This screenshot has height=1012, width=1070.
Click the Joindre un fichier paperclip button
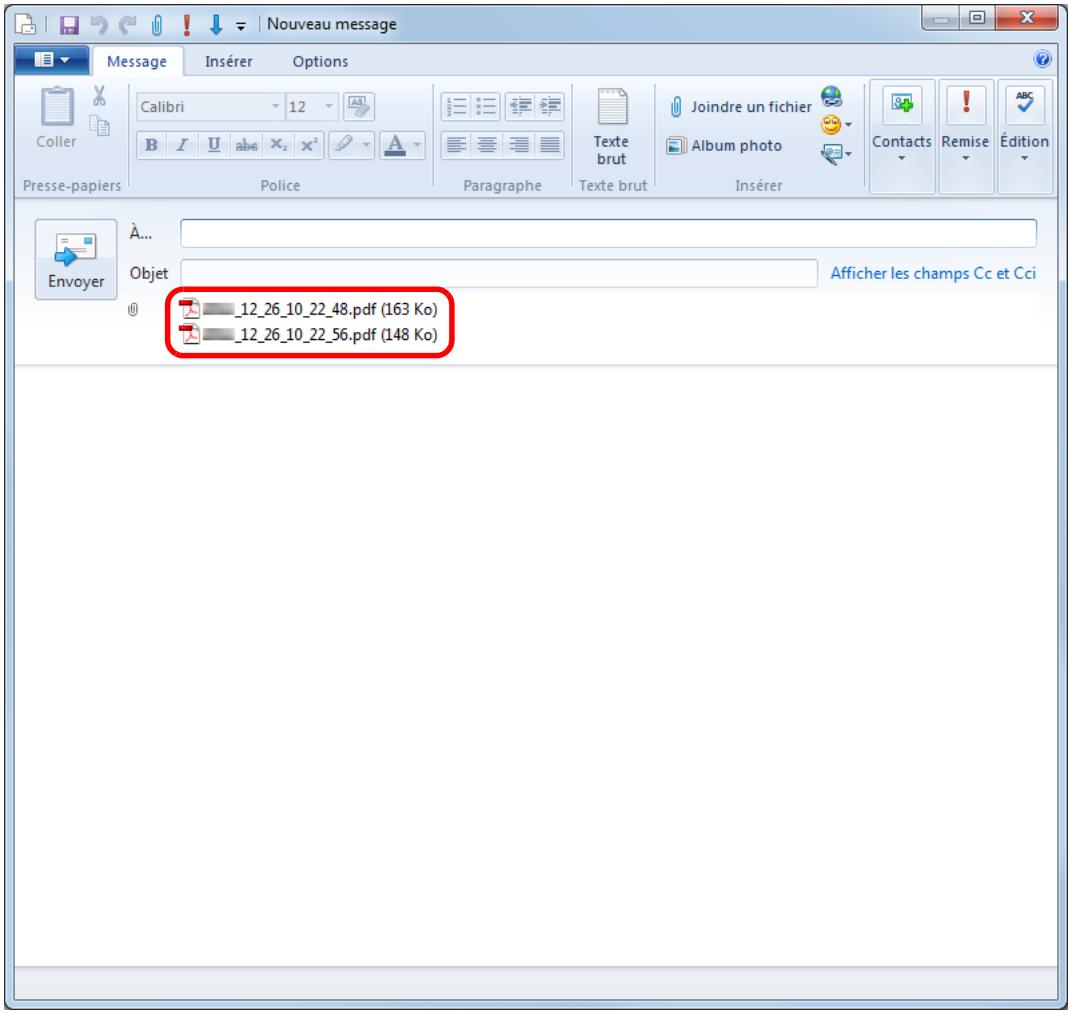tap(736, 107)
